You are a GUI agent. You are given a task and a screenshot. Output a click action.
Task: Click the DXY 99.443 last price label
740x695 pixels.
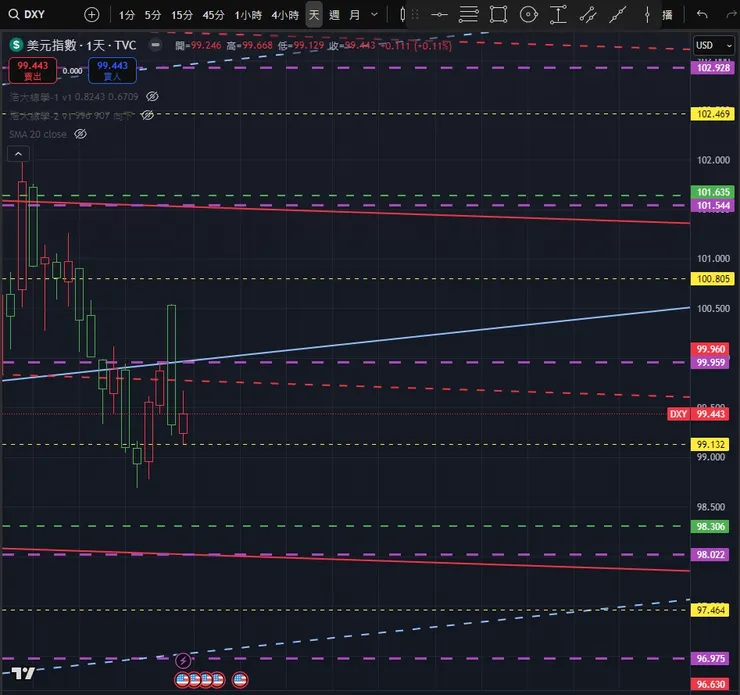[698, 414]
